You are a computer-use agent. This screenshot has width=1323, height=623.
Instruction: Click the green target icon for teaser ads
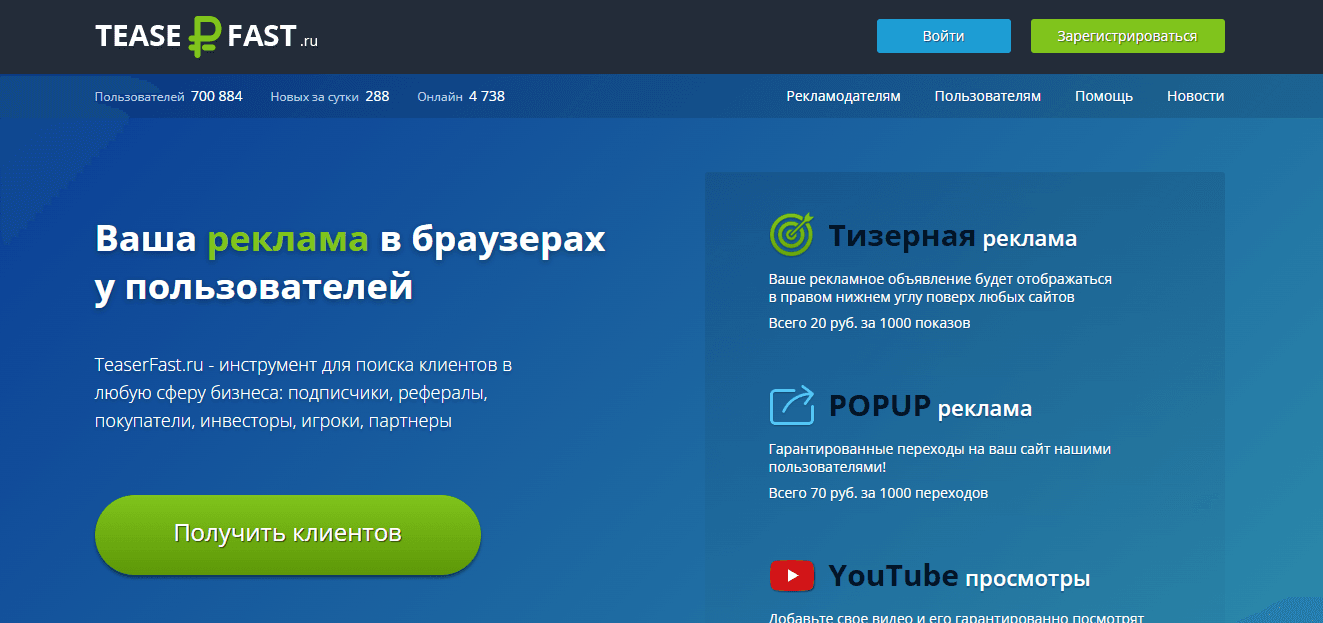coord(791,236)
